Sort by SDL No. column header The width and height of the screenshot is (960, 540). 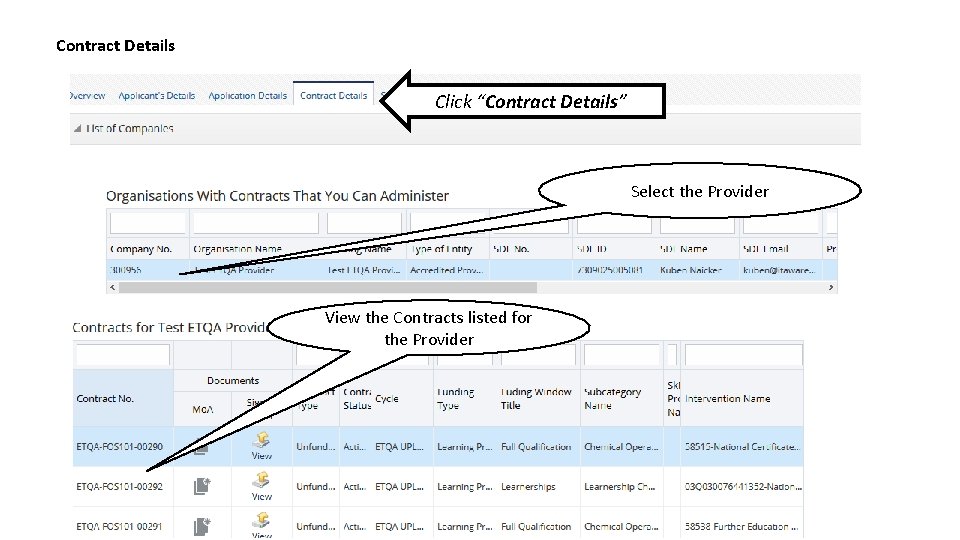(x=511, y=249)
